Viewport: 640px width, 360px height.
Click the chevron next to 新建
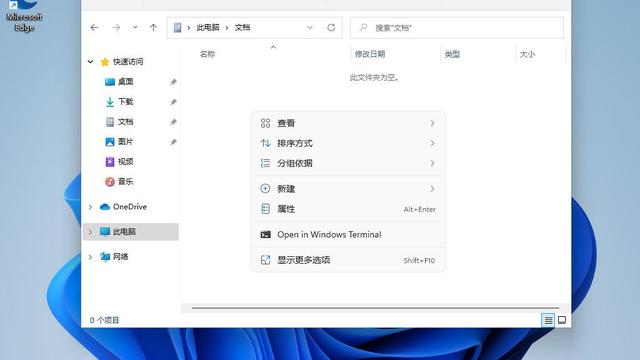pyautogui.click(x=432, y=189)
